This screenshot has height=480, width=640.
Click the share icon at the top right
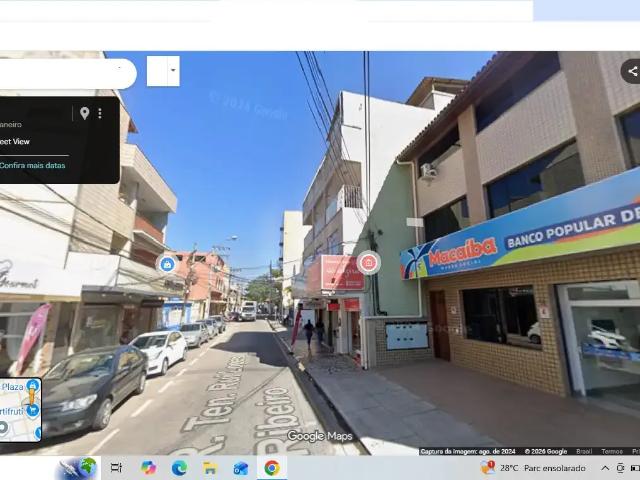632,71
